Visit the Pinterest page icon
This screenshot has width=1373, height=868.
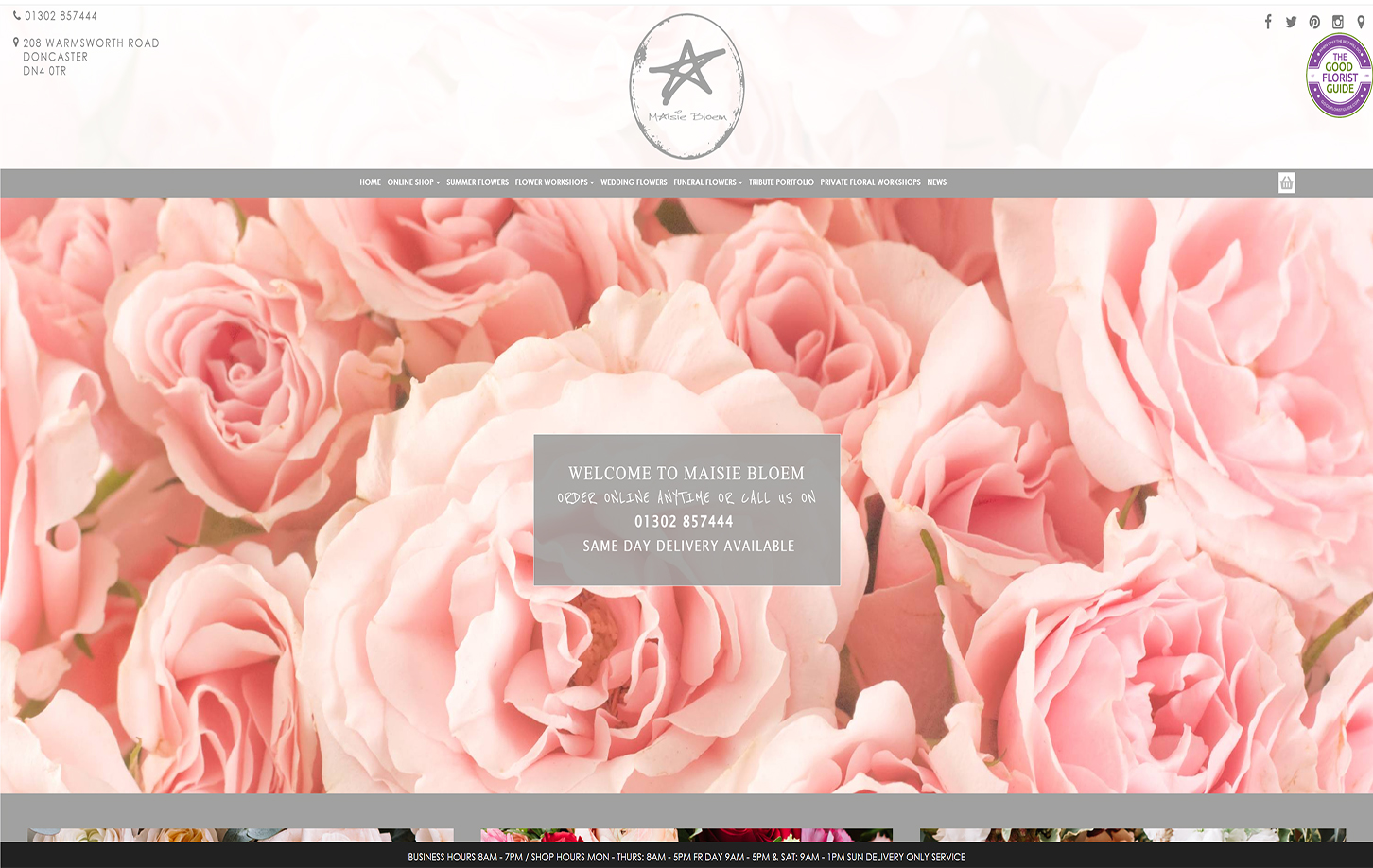(1314, 22)
